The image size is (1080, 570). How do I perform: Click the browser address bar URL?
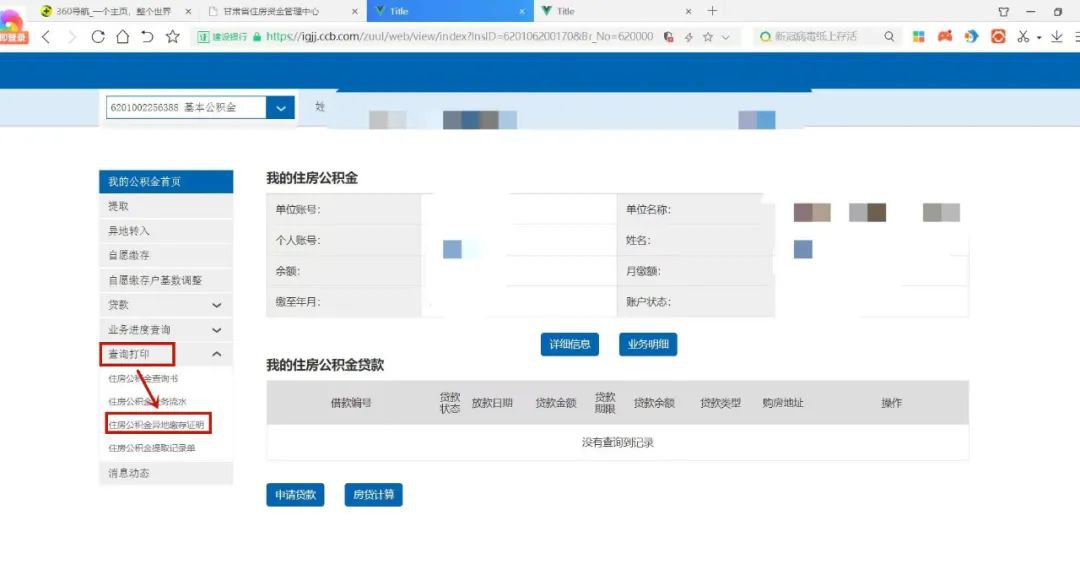pyautogui.click(x=458, y=37)
